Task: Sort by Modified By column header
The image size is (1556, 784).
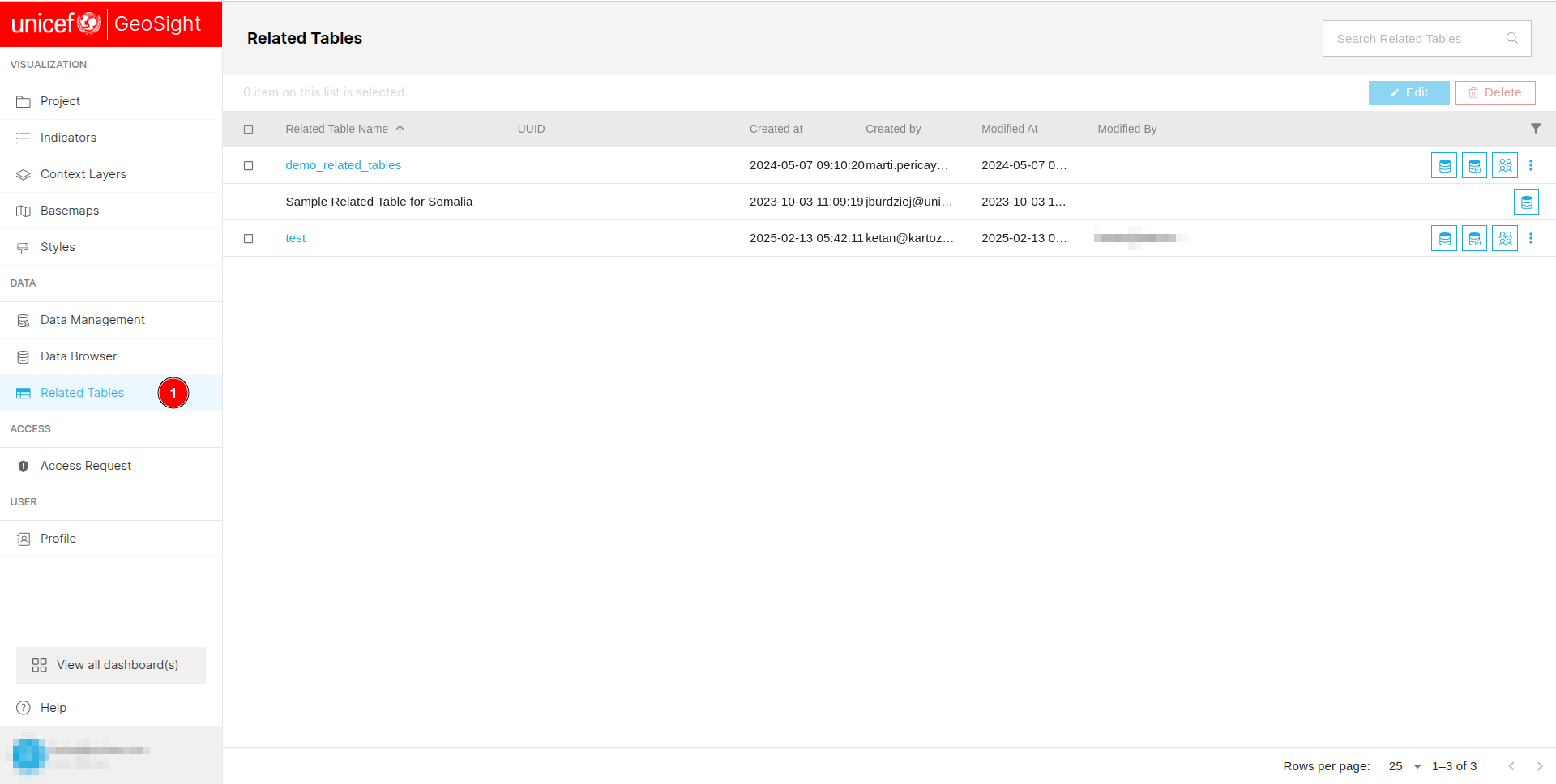Action: 1127,129
